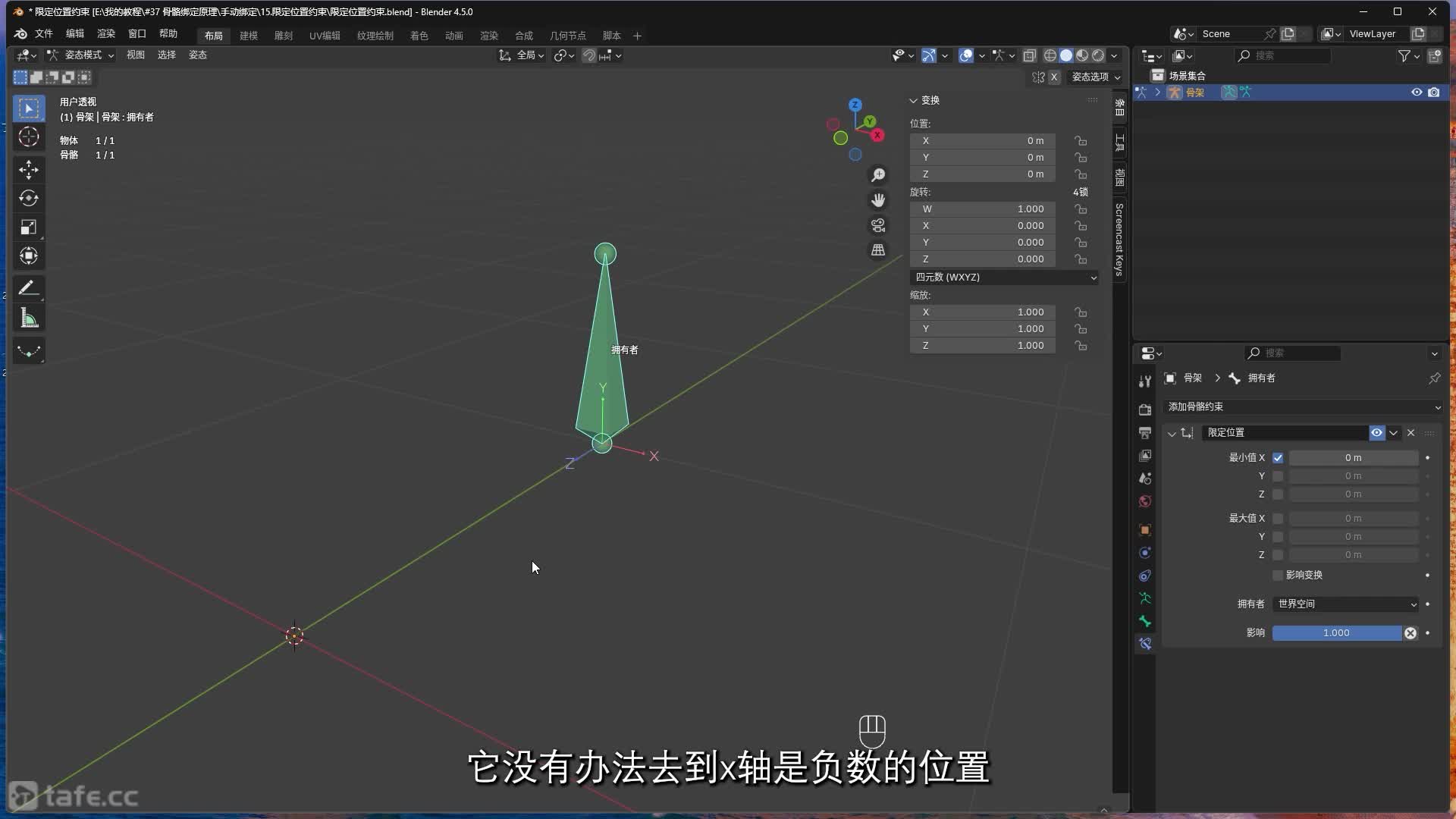Open the Tool properties tab (wrench icon)

click(x=1145, y=381)
